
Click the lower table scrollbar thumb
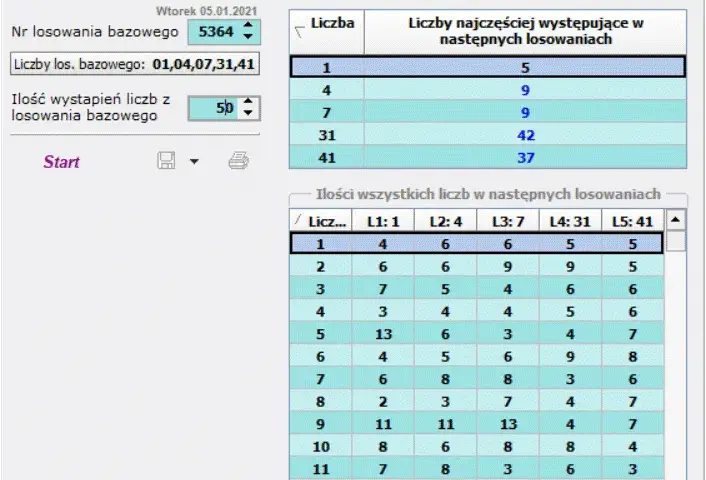tap(675, 241)
